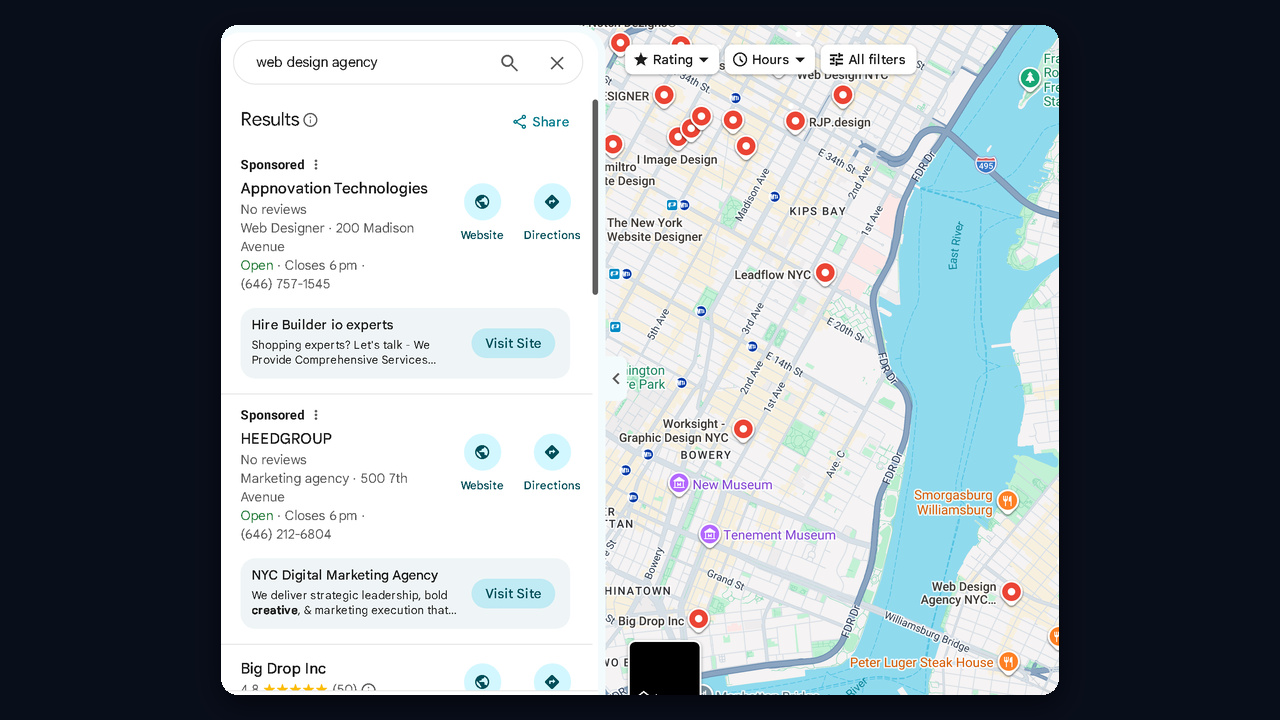The image size is (1280, 720).
Task: Click the Tenement Museum marker
Action: pyautogui.click(x=710, y=535)
